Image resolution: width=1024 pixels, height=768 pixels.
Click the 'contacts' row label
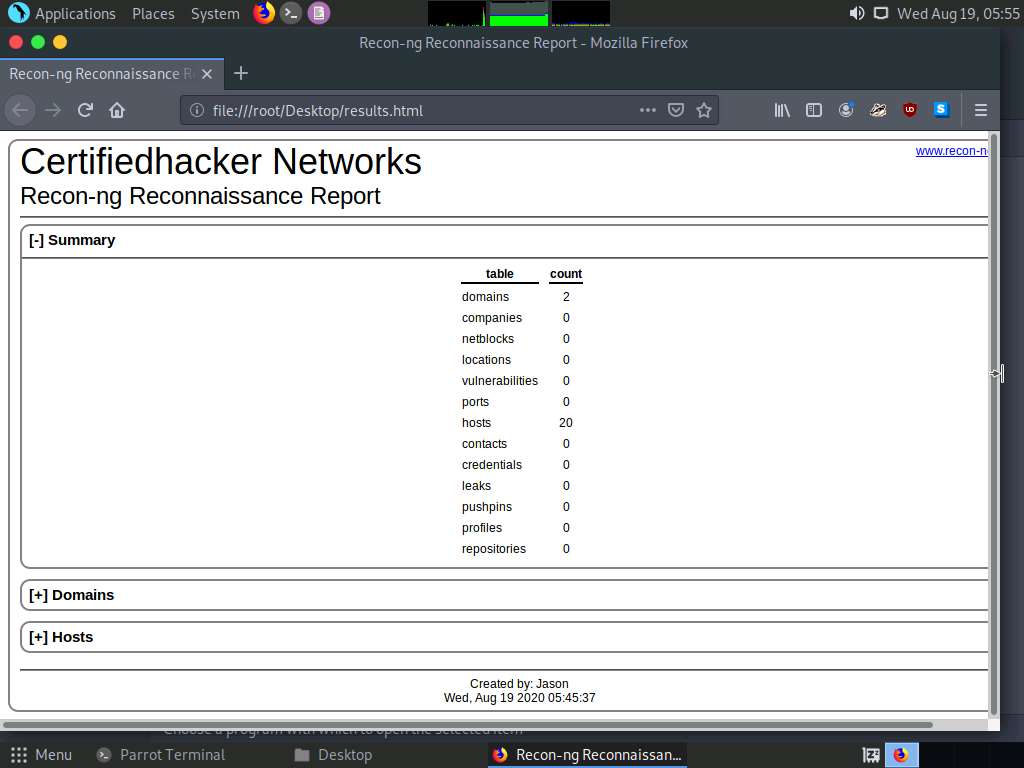point(484,444)
